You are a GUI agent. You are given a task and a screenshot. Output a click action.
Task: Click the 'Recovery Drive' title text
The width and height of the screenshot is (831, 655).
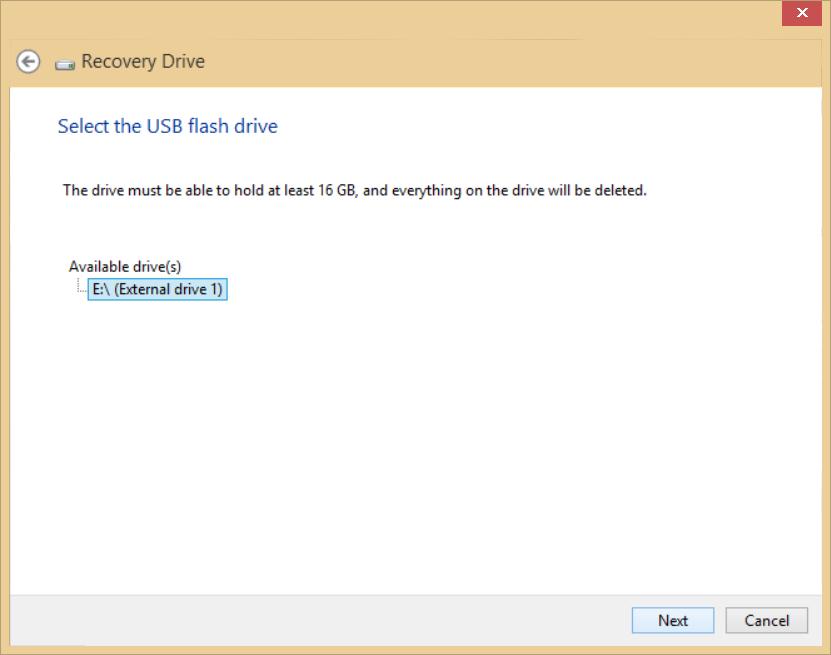[x=143, y=61]
